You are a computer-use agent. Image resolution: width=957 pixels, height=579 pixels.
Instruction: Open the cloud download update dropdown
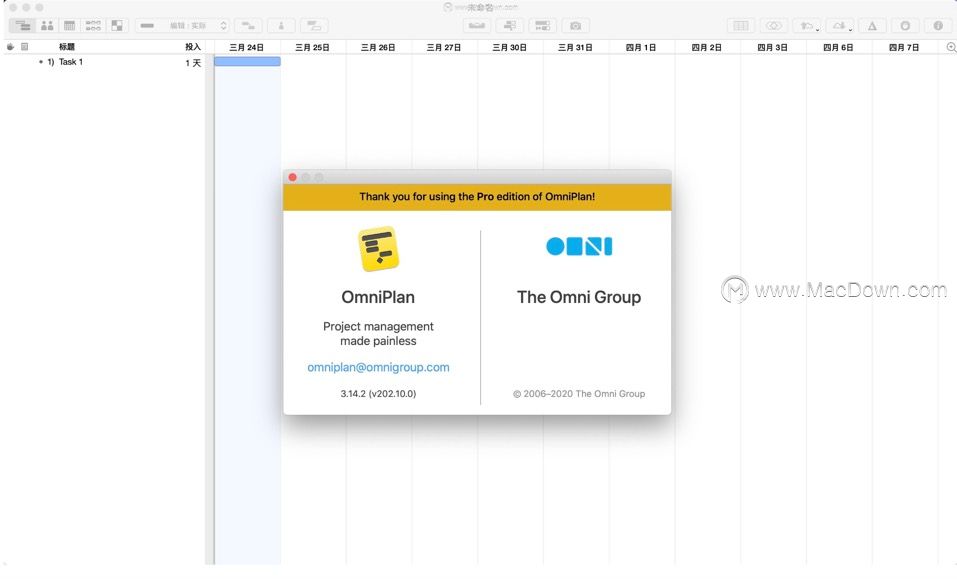(x=840, y=26)
